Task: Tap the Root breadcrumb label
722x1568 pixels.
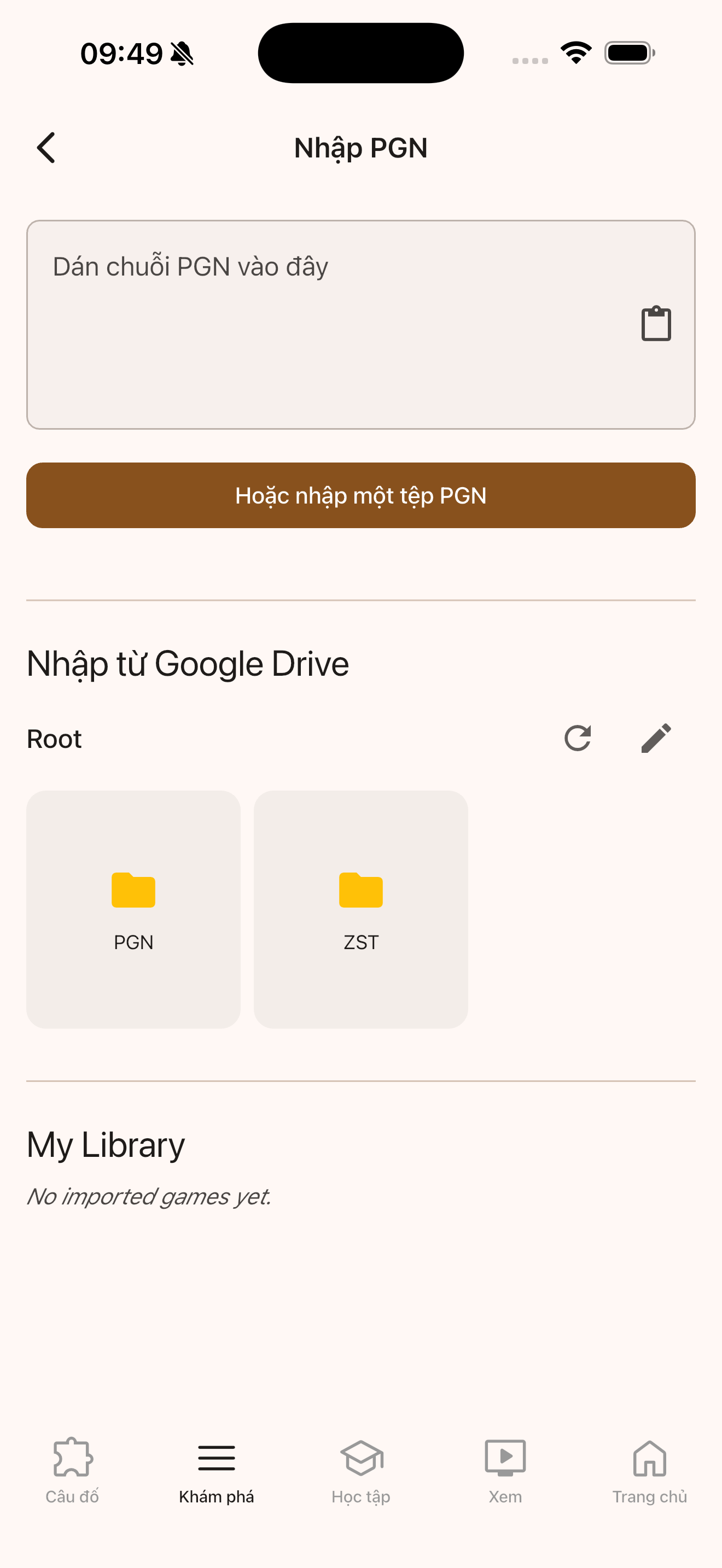Action: click(54, 739)
